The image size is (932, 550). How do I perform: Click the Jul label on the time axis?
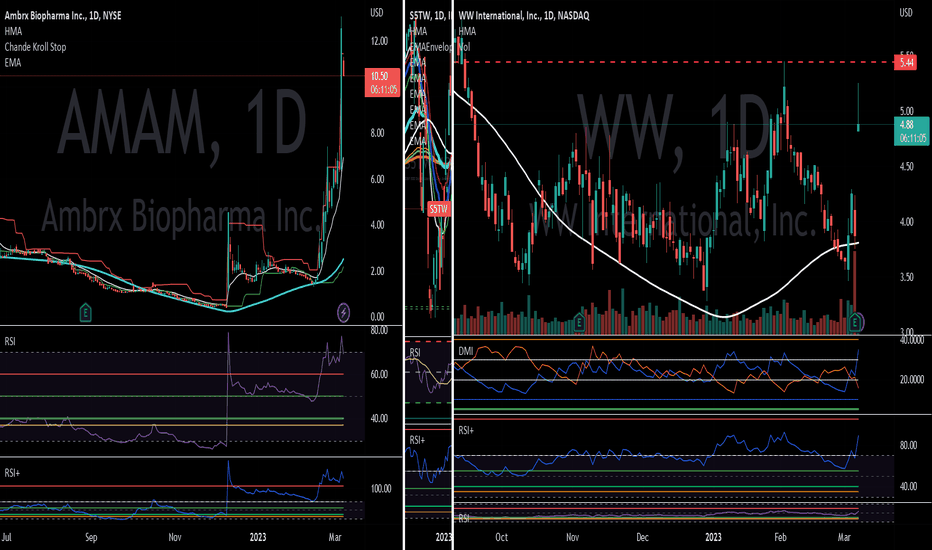coord(7,538)
